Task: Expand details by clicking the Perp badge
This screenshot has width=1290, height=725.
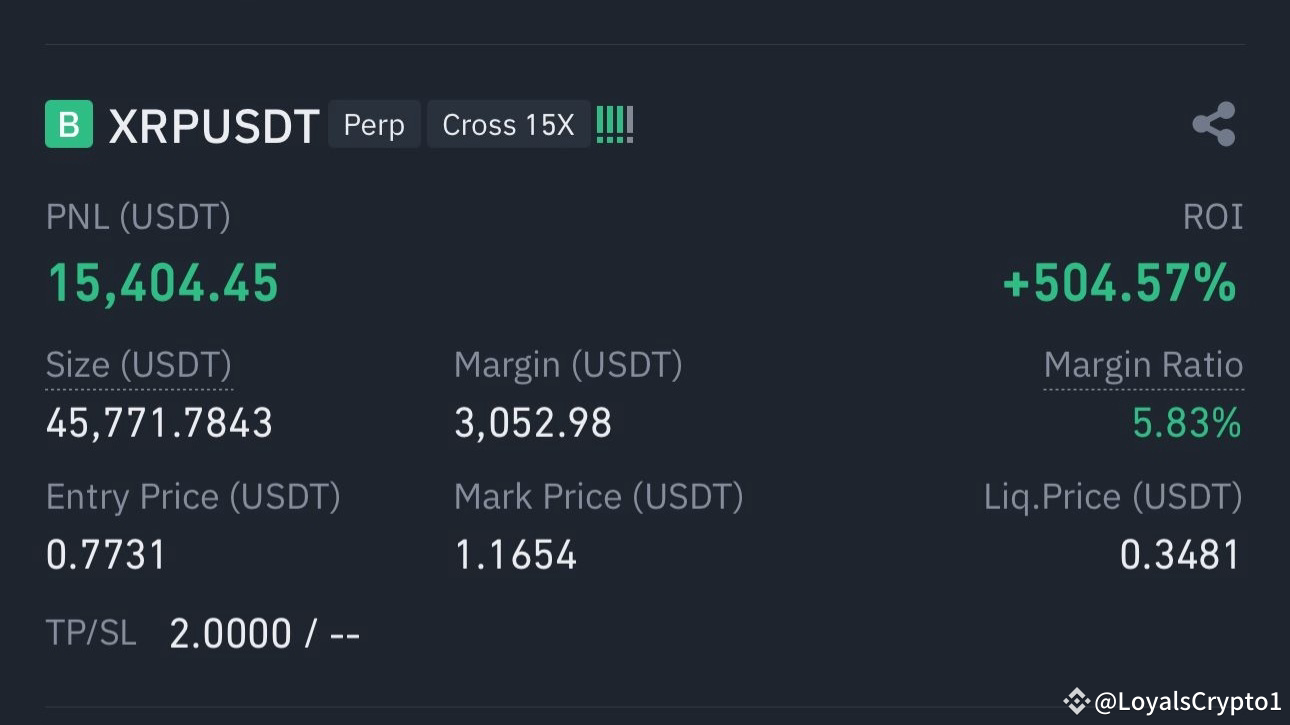Action: coord(374,124)
